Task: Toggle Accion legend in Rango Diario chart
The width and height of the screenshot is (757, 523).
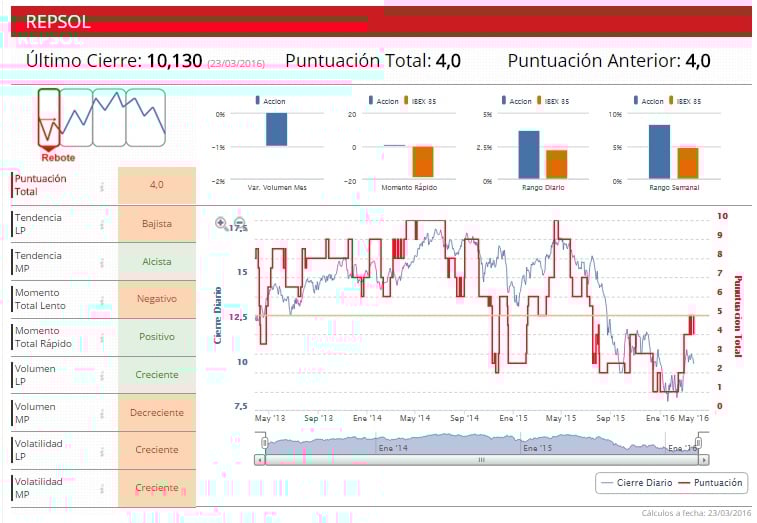Action: coord(517,101)
